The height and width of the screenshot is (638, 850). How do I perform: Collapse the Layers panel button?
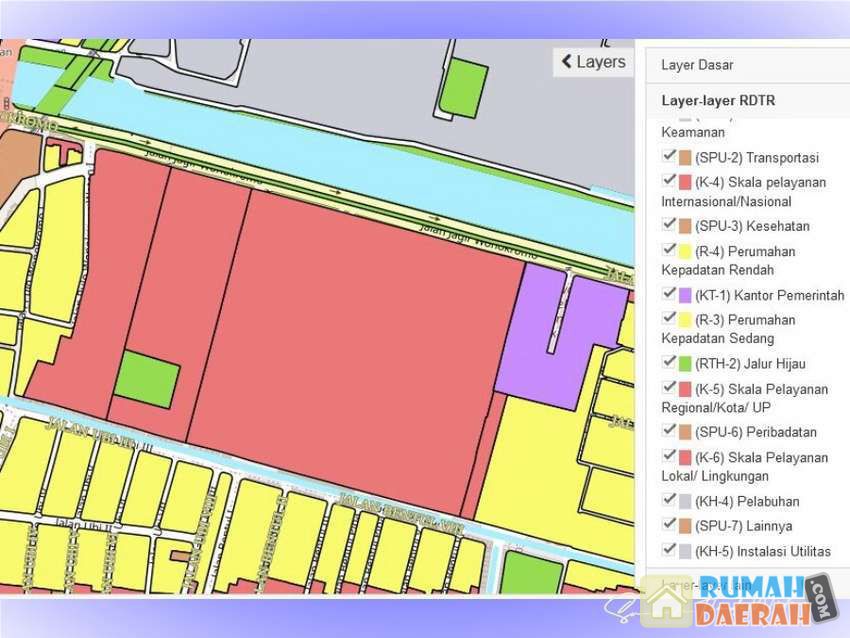[x=593, y=62]
